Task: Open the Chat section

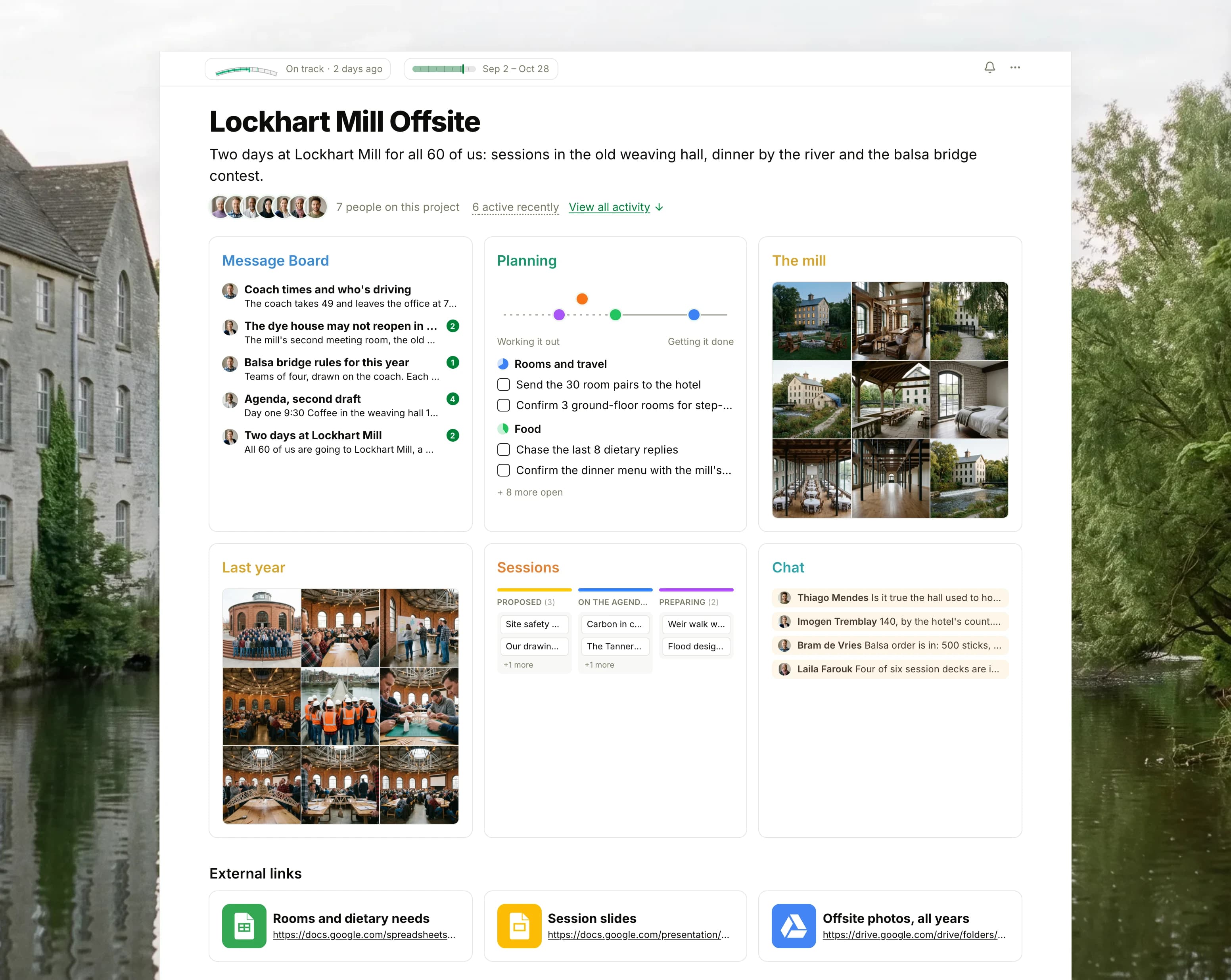Action: [x=788, y=567]
